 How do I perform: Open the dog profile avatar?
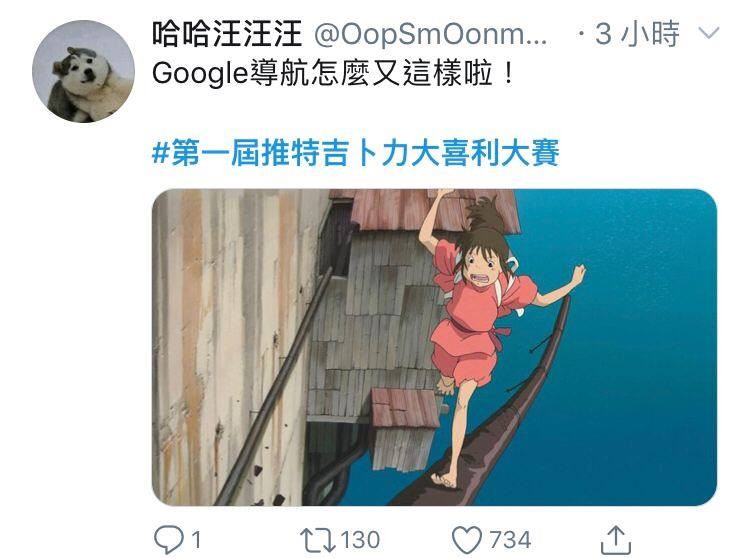pyautogui.click(x=83, y=71)
